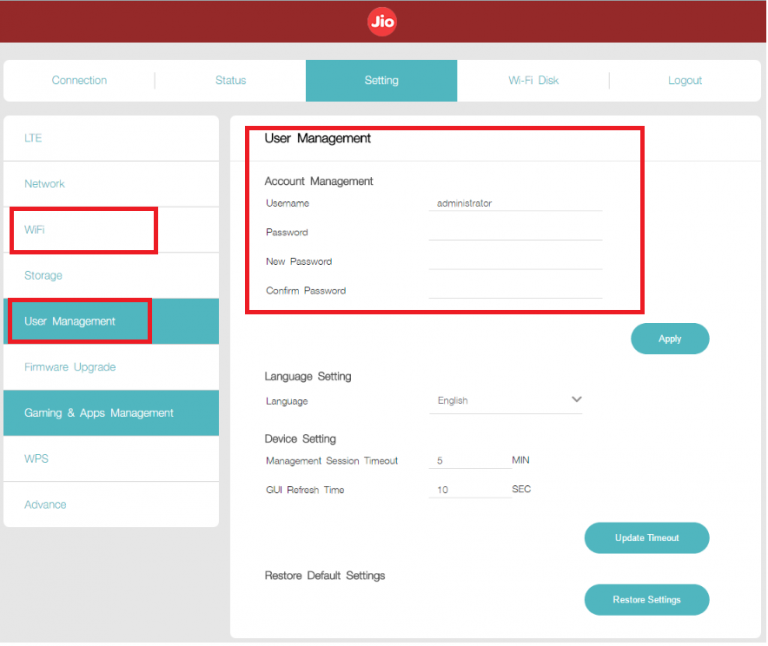This screenshot has height=646, width=768.
Task: Focus the Password input field
Action: coord(515,232)
